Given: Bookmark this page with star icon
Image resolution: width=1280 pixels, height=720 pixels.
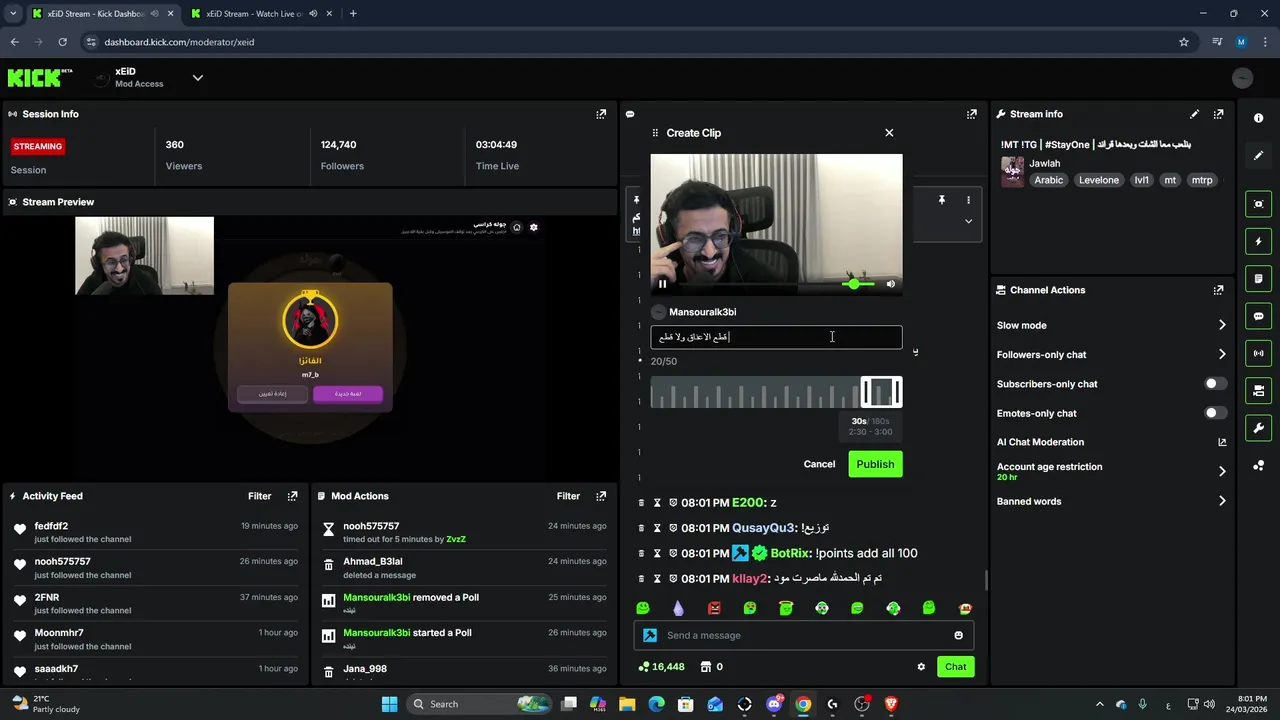Looking at the screenshot, I should click(x=1184, y=42).
